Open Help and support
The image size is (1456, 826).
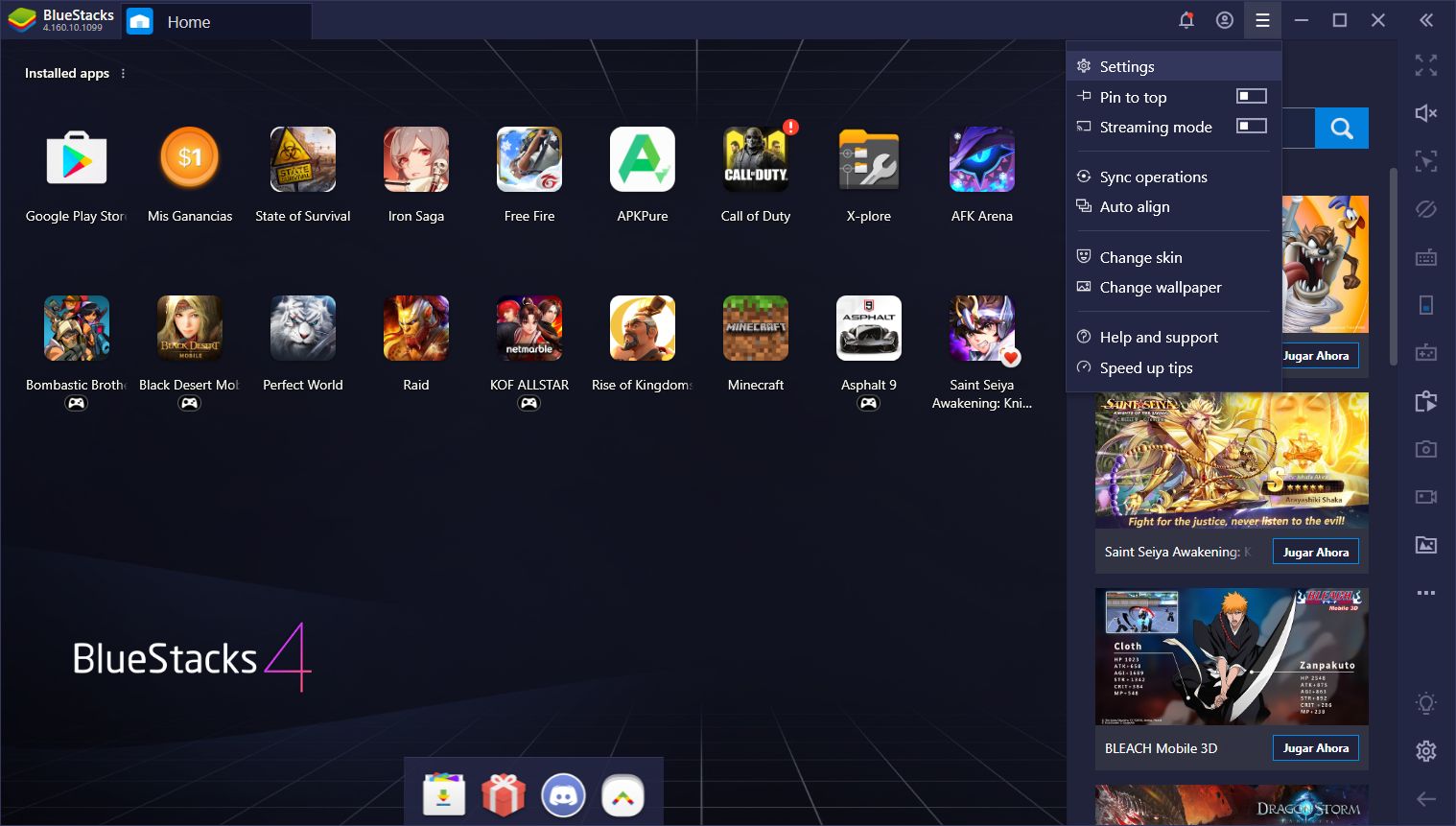(1174, 337)
